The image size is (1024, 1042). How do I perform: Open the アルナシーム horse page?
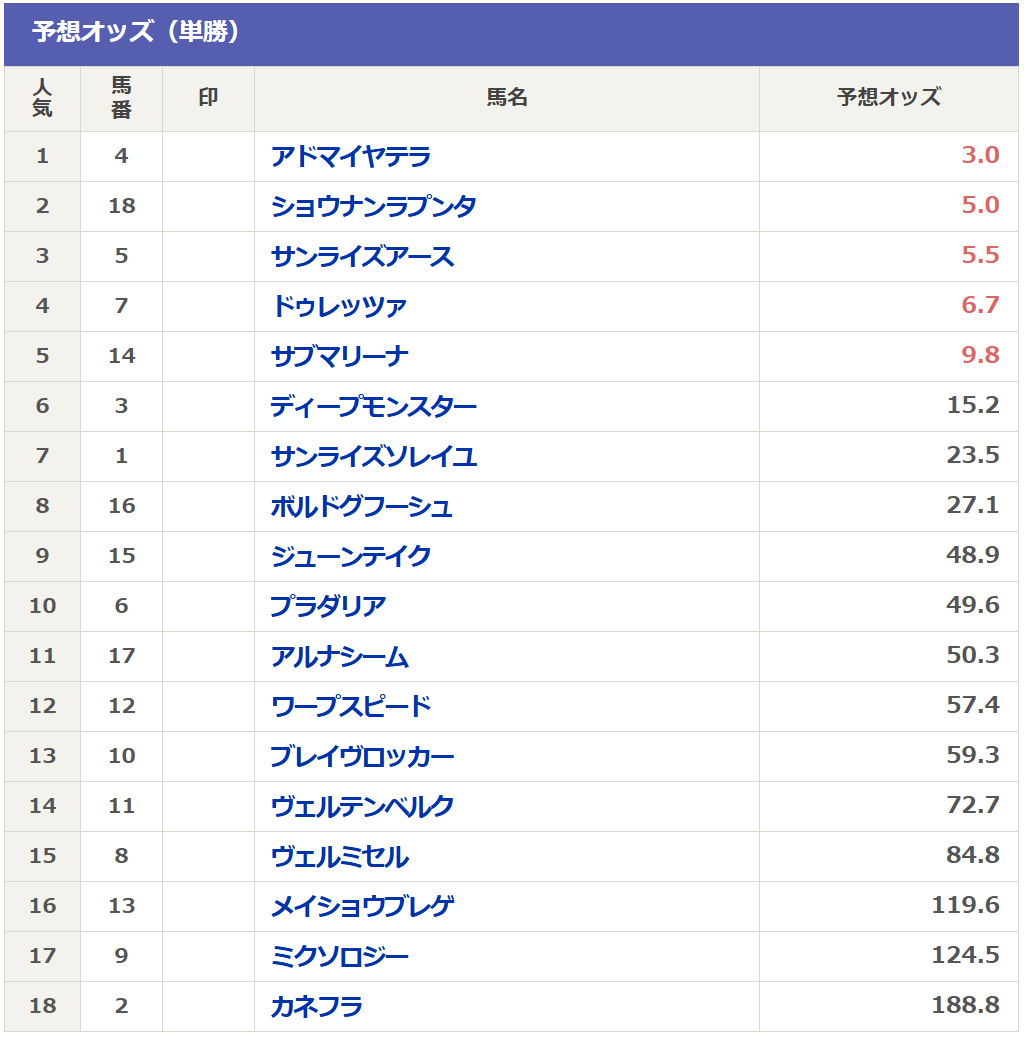click(x=339, y=657)
